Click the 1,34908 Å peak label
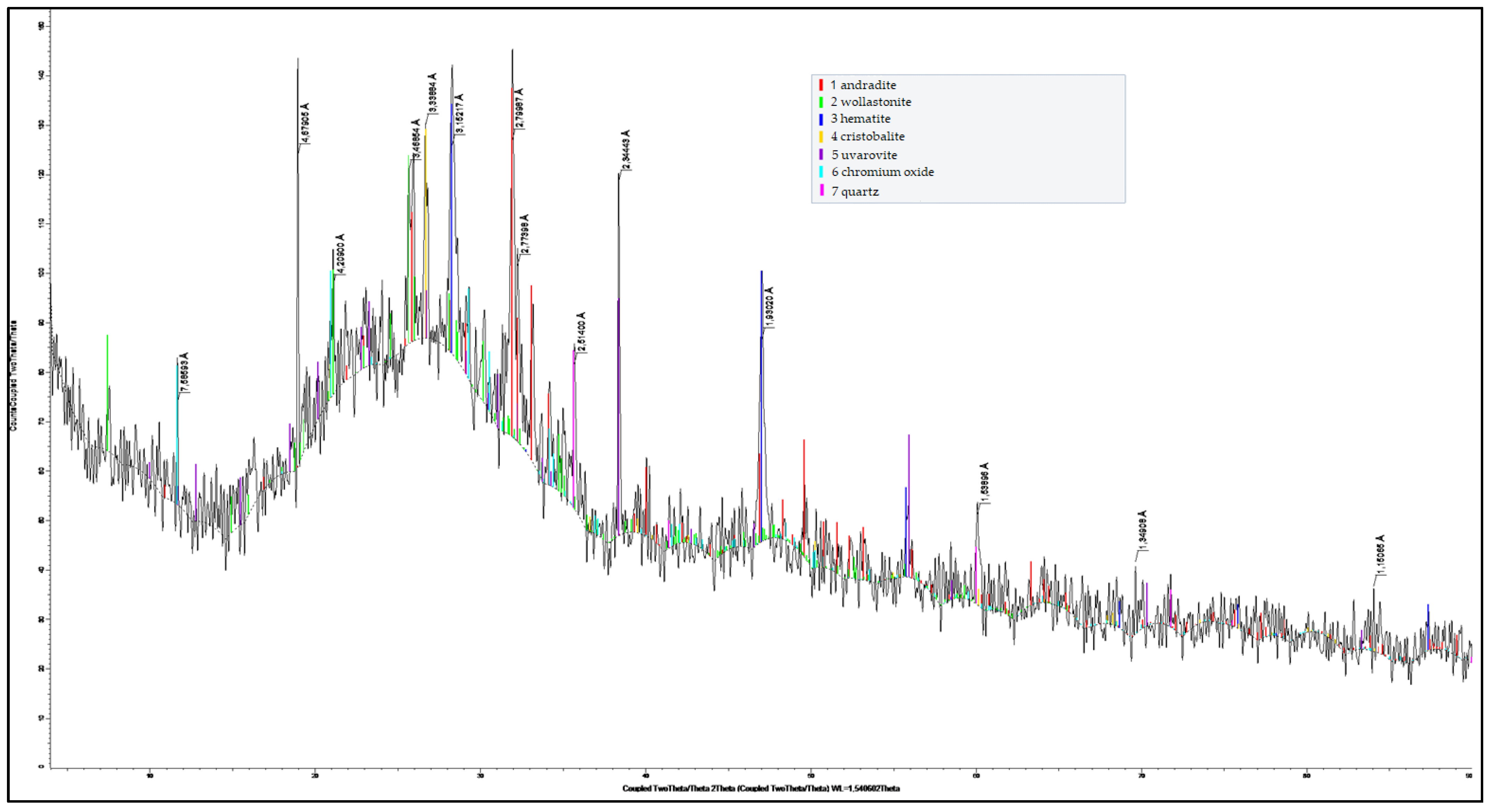 click(1142, 530)
